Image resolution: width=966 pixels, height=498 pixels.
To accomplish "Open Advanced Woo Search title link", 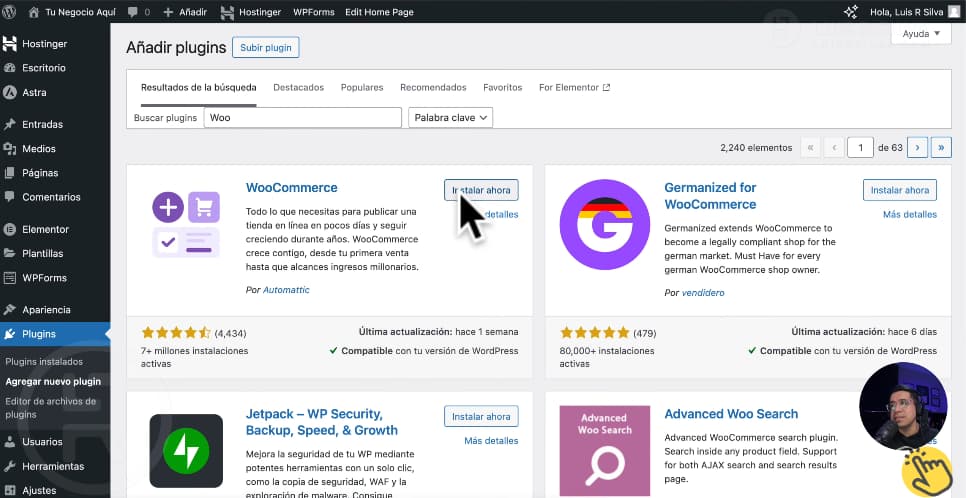I will pyautogui.click(x=731, y=414).
